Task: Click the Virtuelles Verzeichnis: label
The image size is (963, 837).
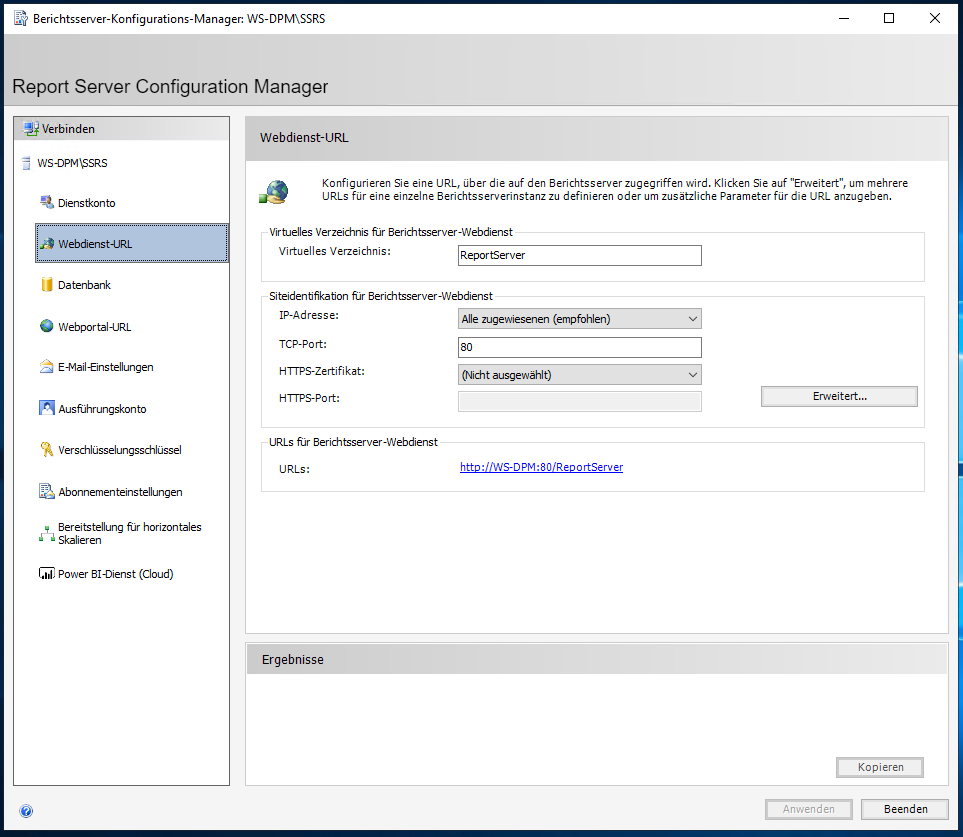Action: click(335, 251)
